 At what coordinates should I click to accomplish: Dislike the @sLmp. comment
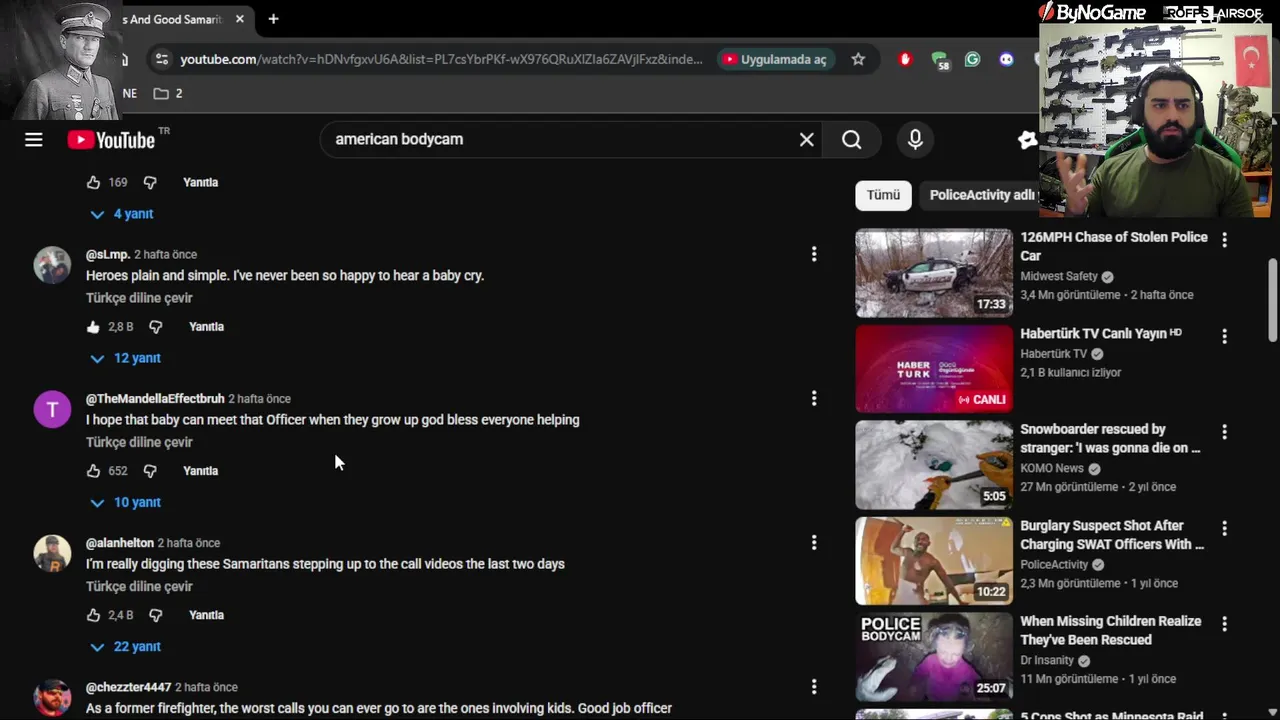[156, 327]
